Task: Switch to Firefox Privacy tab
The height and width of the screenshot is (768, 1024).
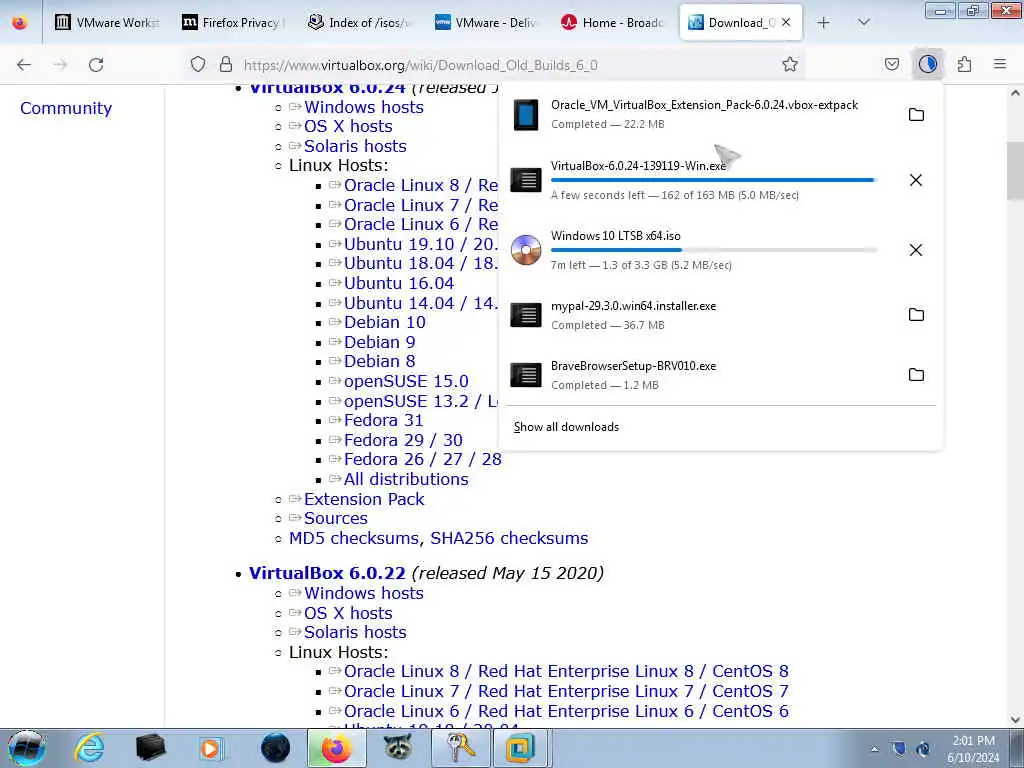Action: pyautogui.click(x=232, y=23)
